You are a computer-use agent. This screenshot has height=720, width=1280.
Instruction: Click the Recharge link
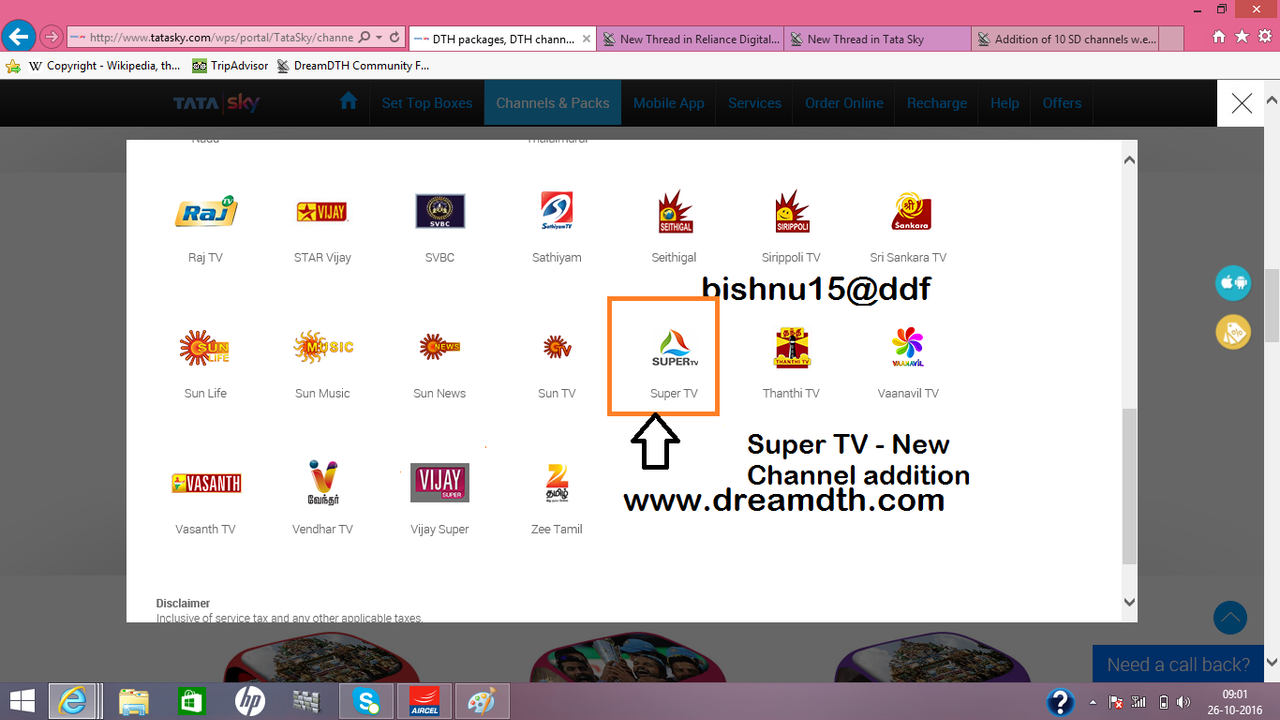pos(937,103)
